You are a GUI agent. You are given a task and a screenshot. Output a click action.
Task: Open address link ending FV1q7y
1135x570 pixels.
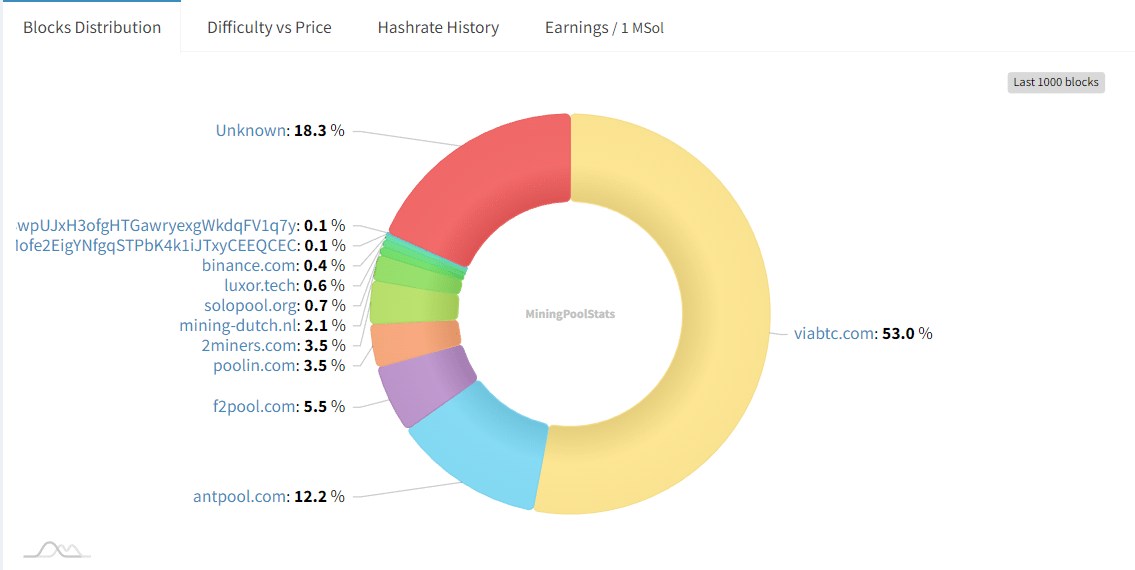[156, 225]
